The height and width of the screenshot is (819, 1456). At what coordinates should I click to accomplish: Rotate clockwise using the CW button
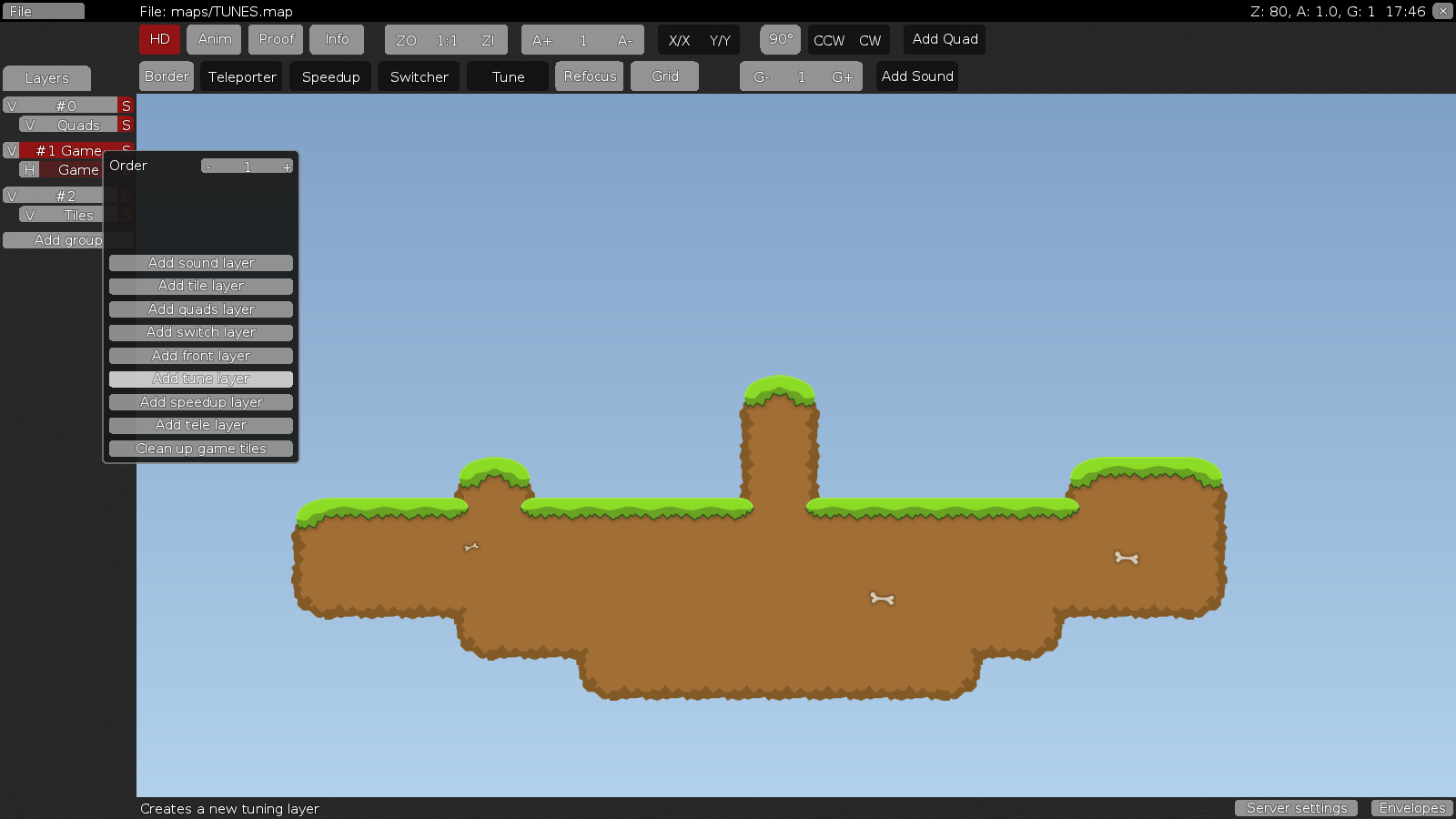pyautogui.click(x=870, y=40)
